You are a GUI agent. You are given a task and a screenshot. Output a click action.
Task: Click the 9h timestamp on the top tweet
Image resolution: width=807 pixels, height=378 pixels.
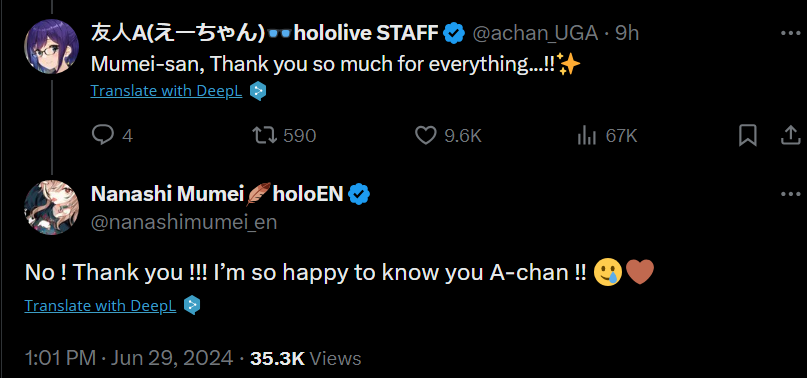point(627,33)
